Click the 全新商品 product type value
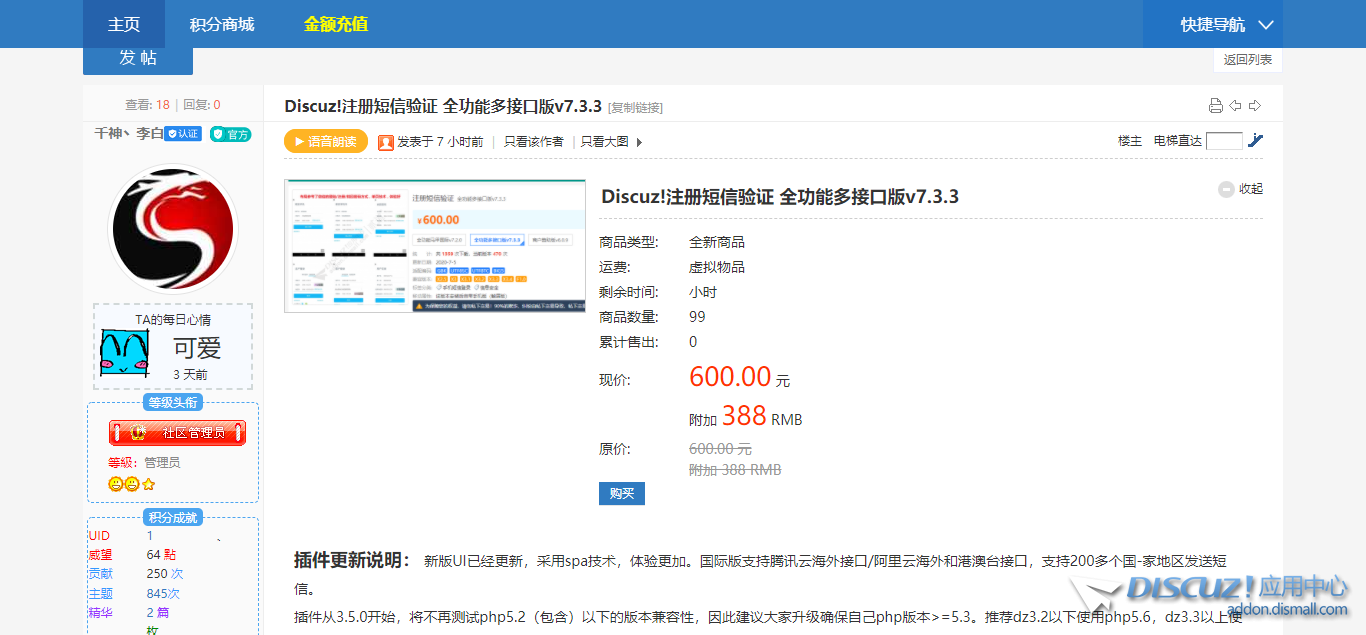Viewport: 1366px width, 635px height. (x=717, y=243)
